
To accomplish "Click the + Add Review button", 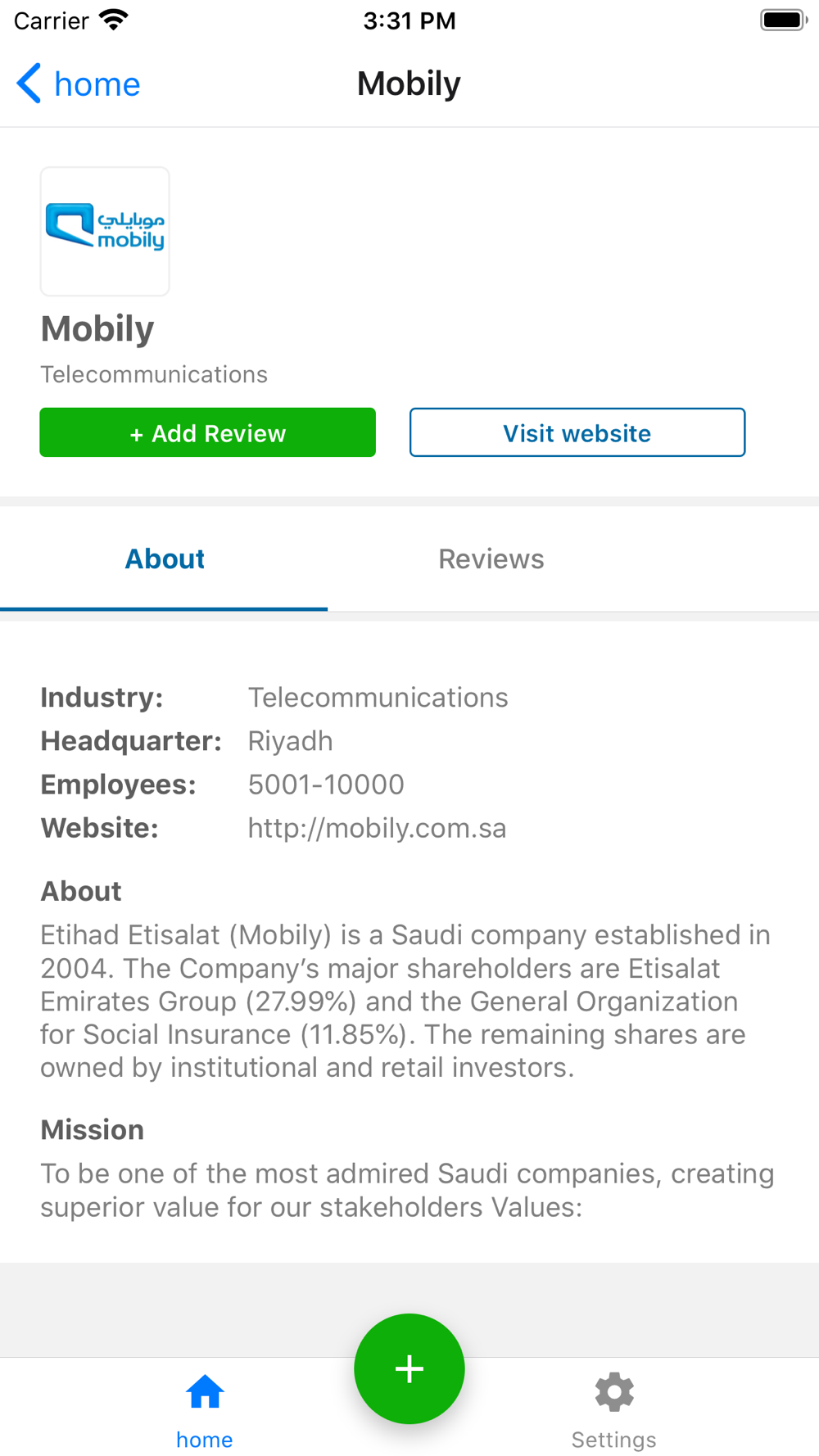I will pos(208,432).
